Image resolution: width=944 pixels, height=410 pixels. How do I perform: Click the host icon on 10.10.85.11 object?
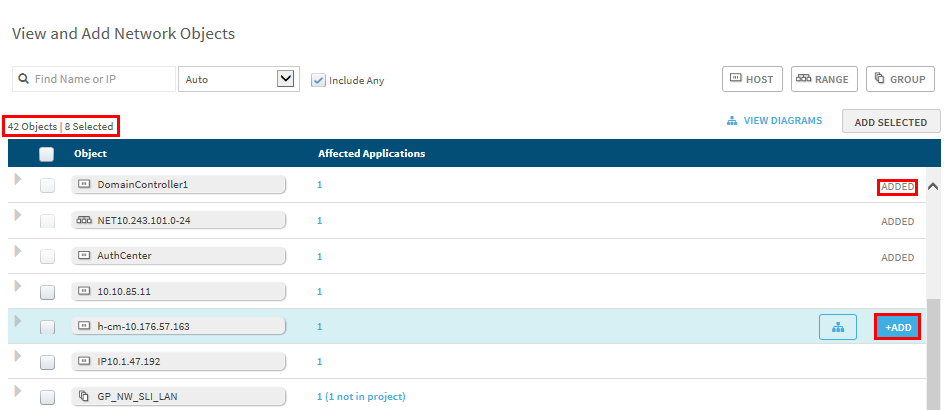84,292
